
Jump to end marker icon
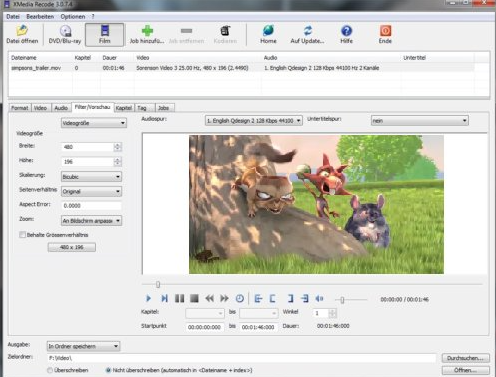[305, 298]
